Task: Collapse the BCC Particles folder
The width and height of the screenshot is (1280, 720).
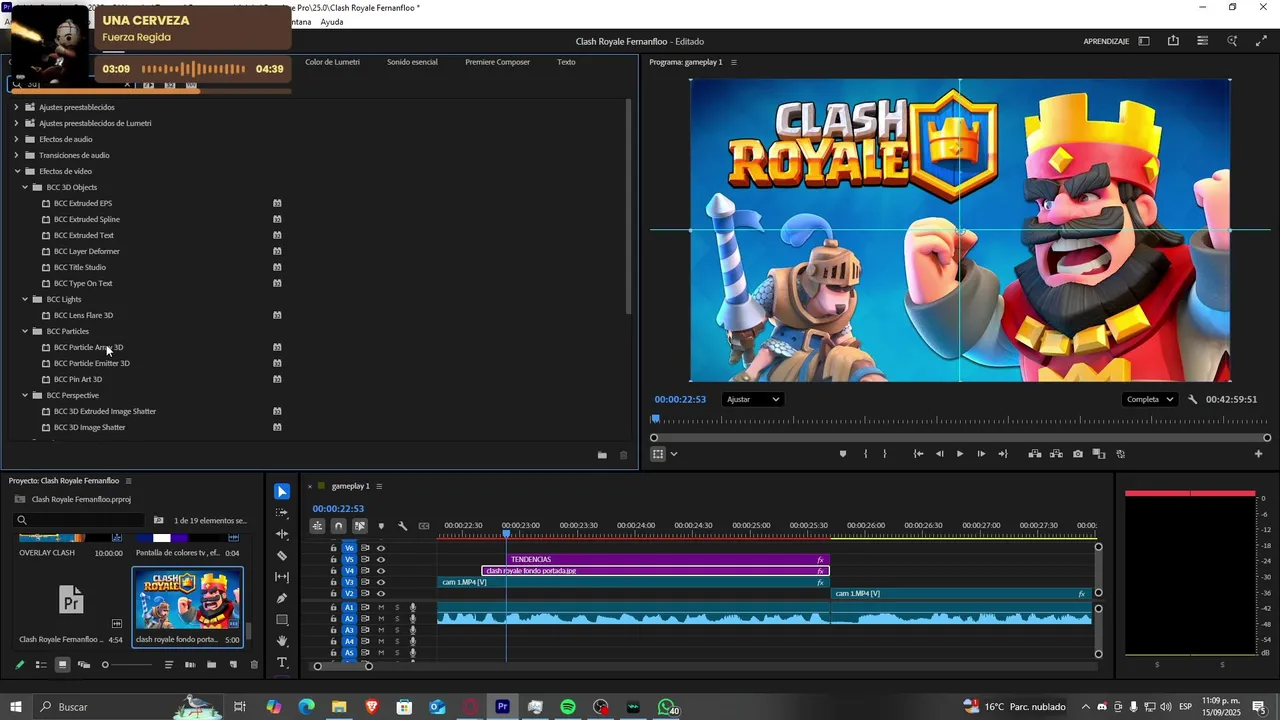Action: (x=25, y=331)
